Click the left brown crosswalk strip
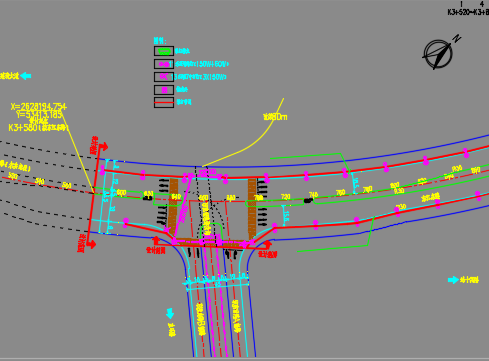489x361 pixels. (173, 207)
